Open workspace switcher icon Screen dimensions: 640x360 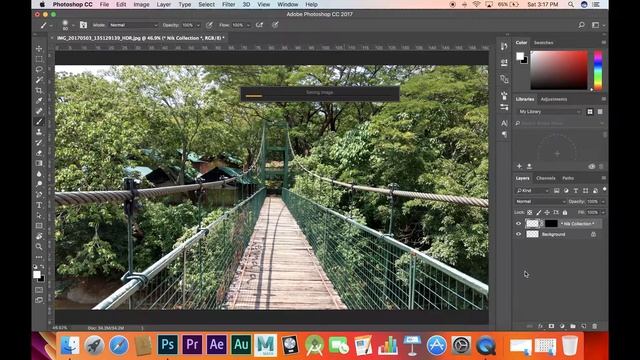(x=596, y=25)
